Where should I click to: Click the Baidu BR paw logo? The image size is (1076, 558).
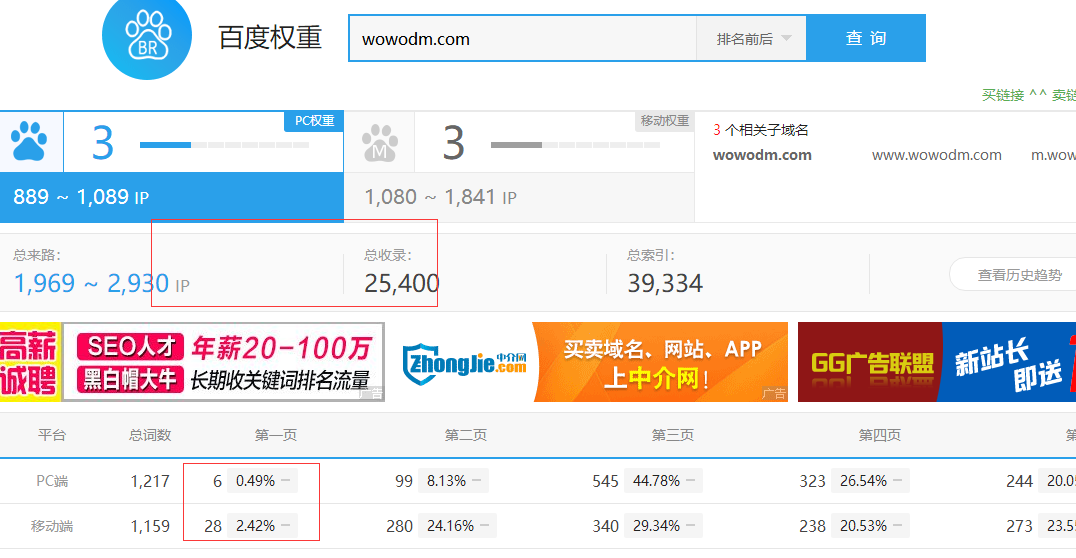click(147, 37)
